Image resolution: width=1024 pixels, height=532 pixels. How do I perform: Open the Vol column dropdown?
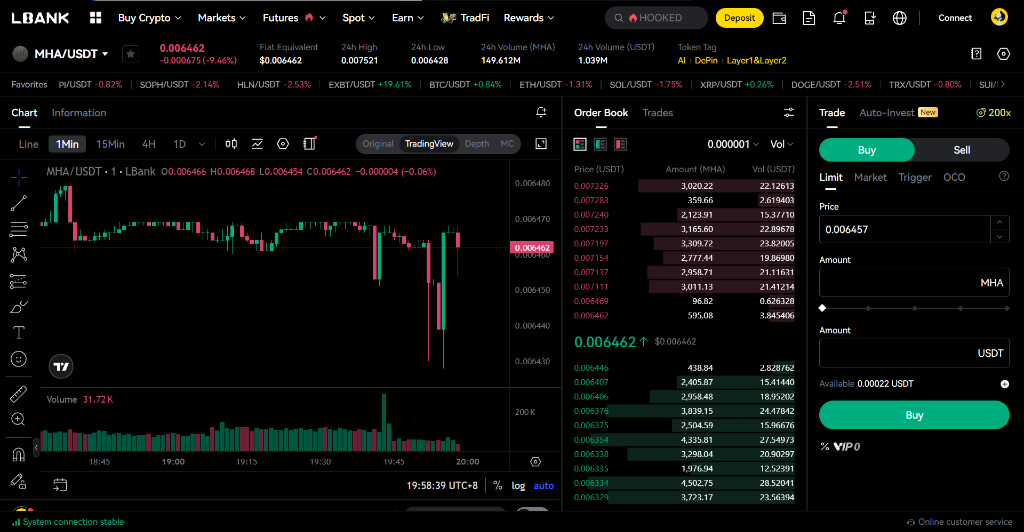(782, 144)
